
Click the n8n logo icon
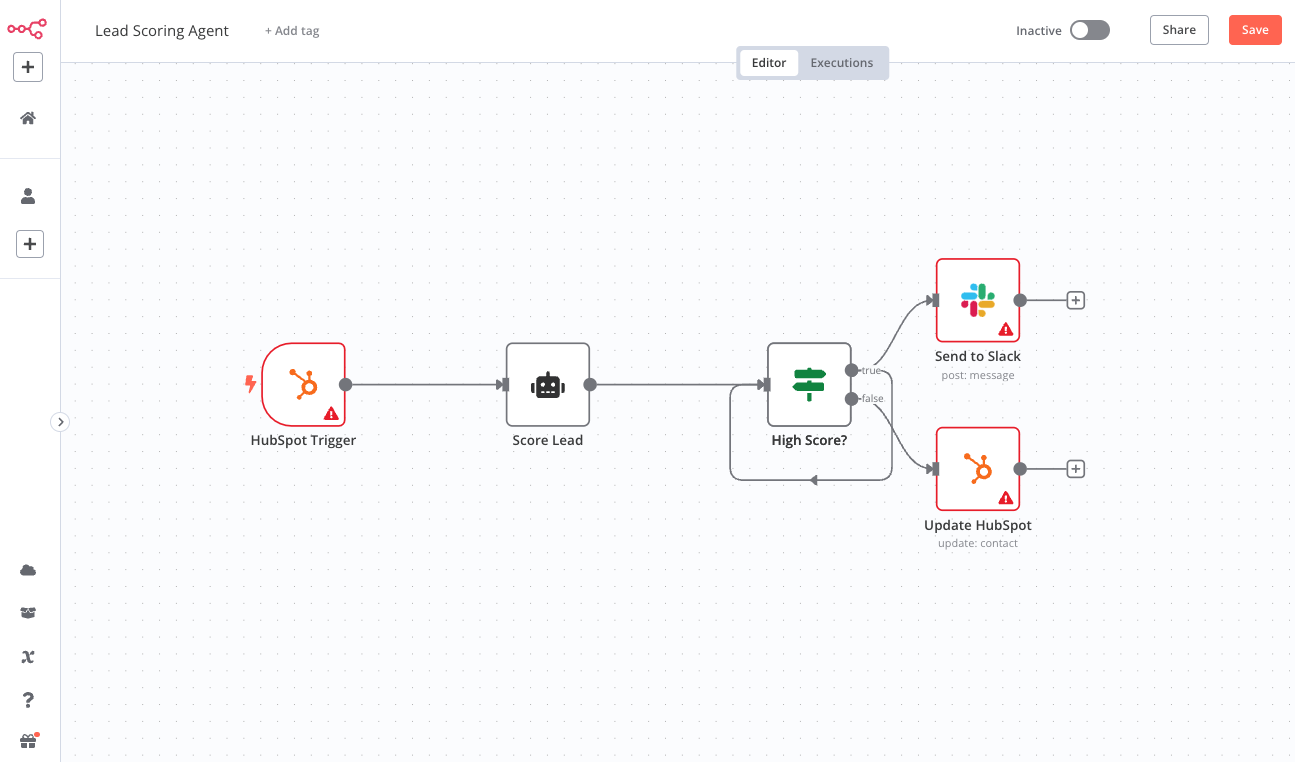(27, 29)
